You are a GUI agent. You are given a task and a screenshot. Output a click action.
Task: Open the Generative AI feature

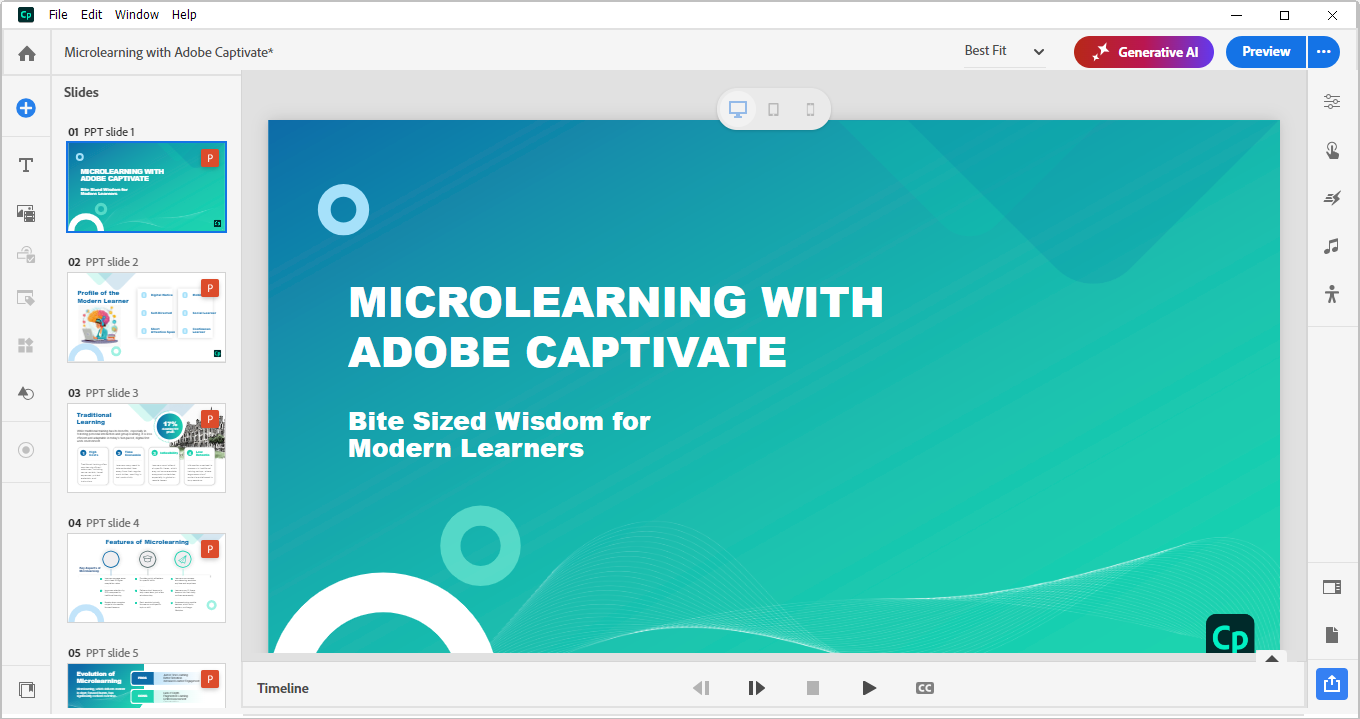(x=1143, y=51)
